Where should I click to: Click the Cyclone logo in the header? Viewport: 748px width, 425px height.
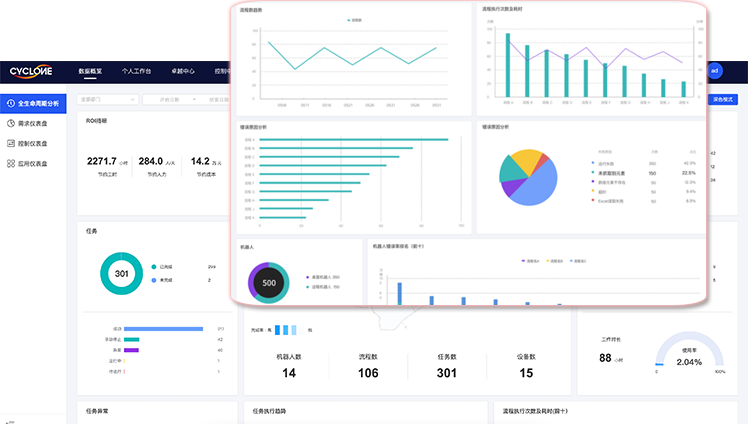click(31, 72)
